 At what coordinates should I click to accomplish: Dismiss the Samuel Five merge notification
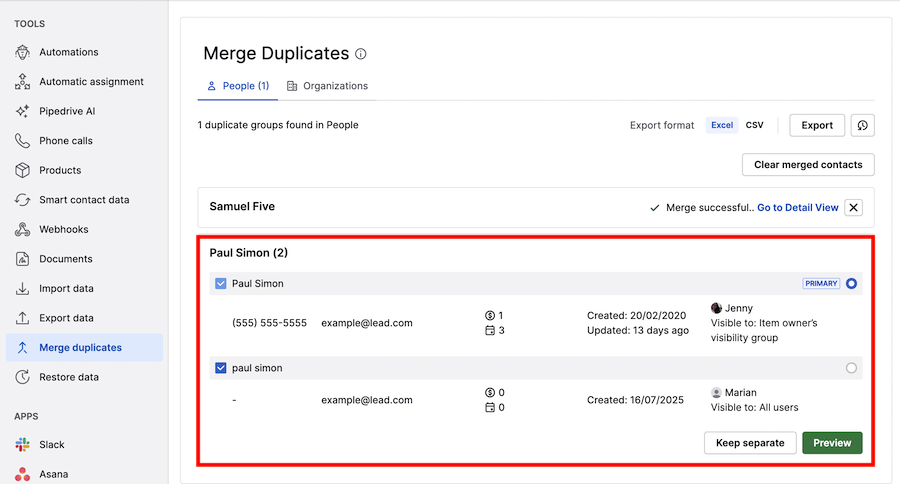[854, 208]
